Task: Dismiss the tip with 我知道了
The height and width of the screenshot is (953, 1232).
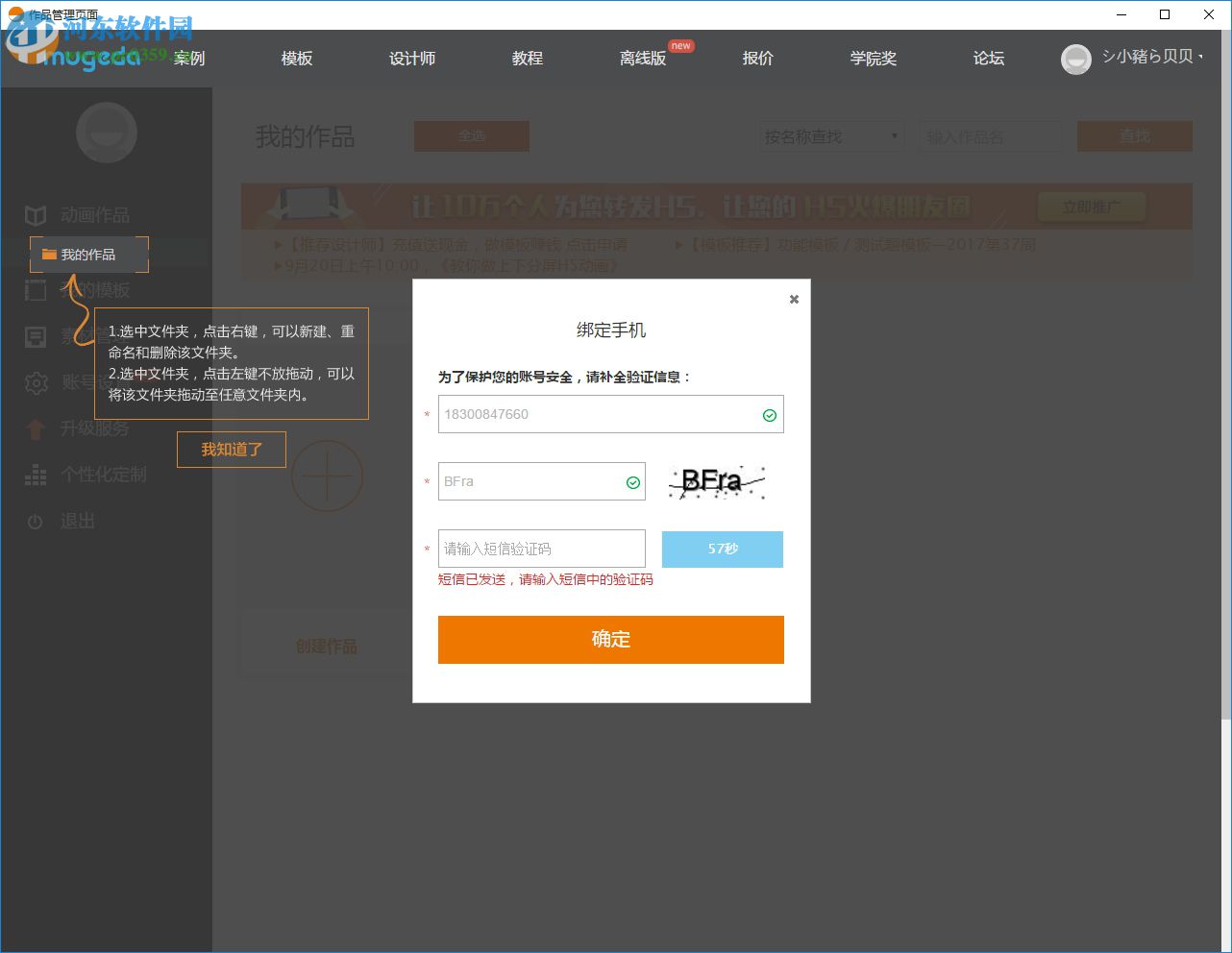Action: pos(231,450)
